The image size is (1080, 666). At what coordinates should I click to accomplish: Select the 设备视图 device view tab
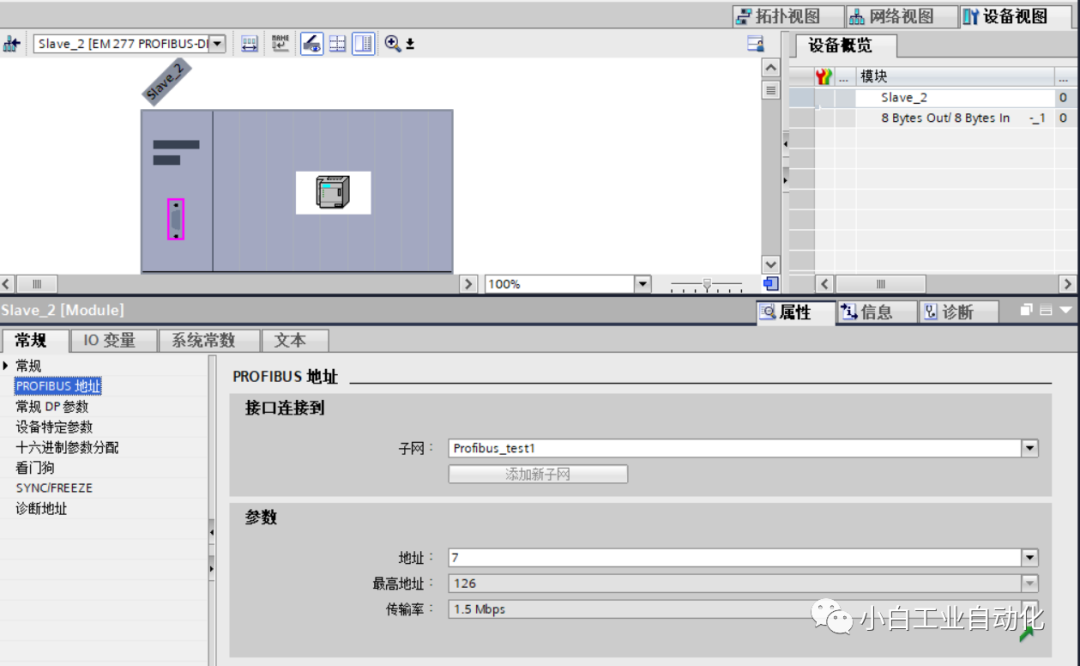point(1015,16)
